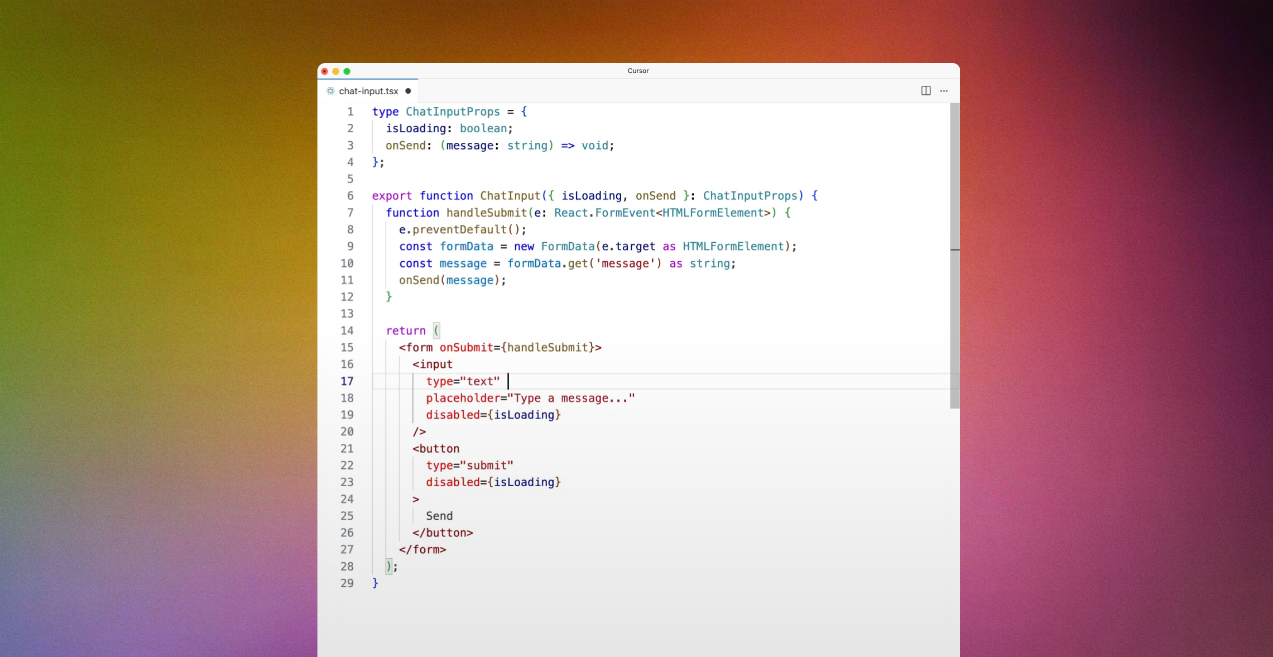Click the editor's vertical scrollbar thumb

tap(954, 255)
